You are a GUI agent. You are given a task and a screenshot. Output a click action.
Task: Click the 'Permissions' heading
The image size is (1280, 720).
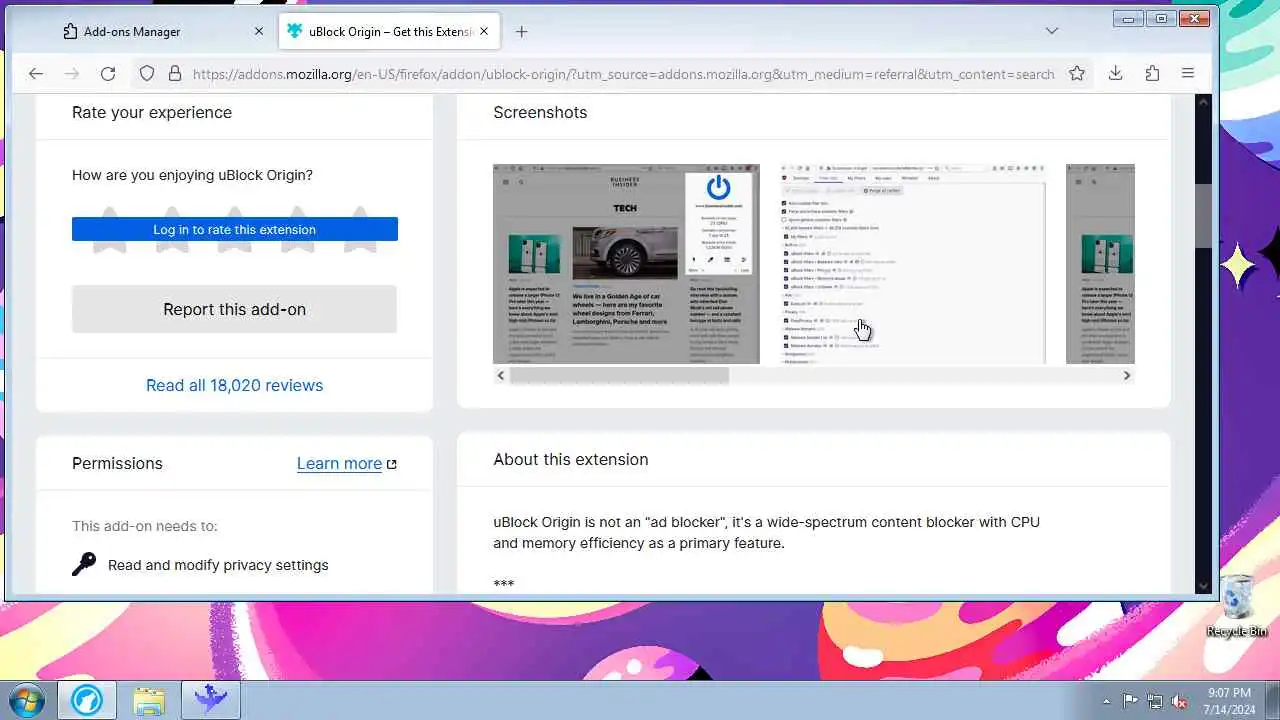(x=117, y=463)
